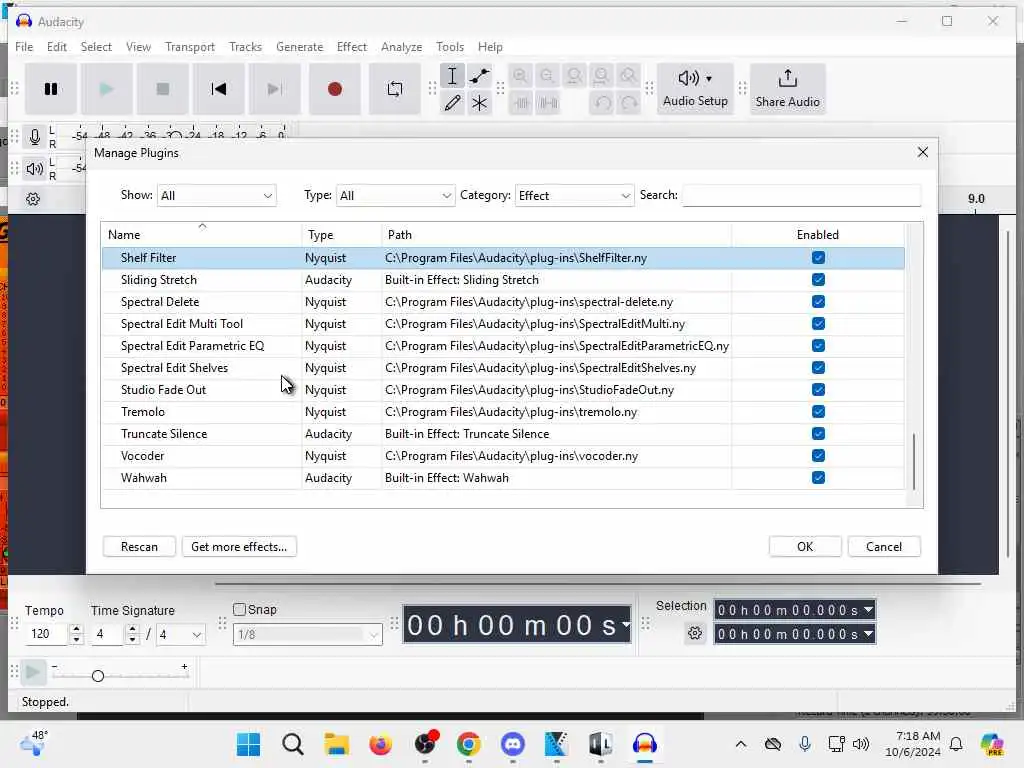Open the Analyze menu

click(401, 46)
